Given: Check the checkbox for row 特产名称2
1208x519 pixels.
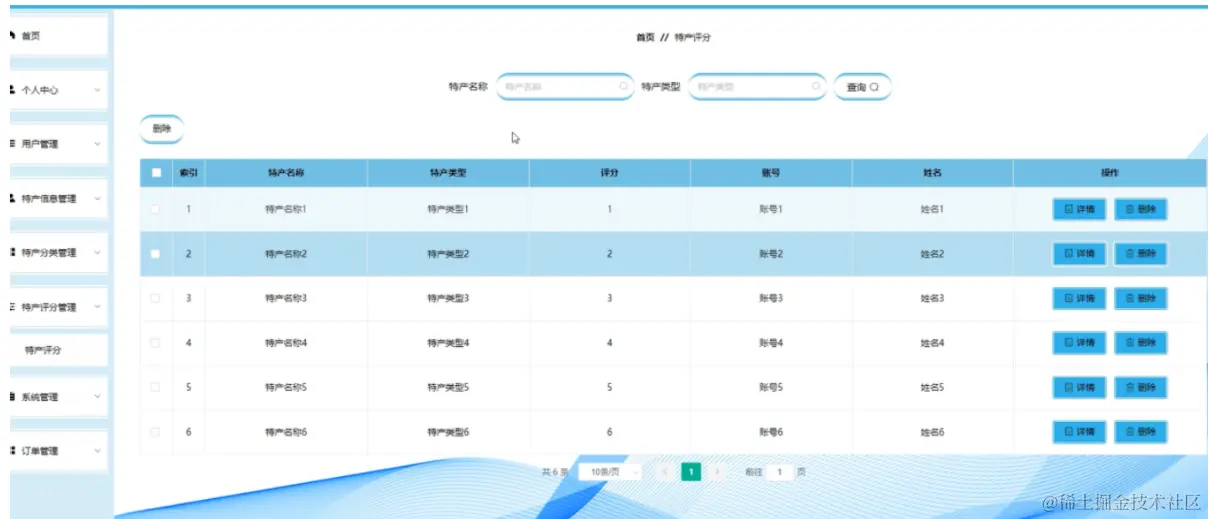Looking at the screenshot, I should click(x=155, y=254).
